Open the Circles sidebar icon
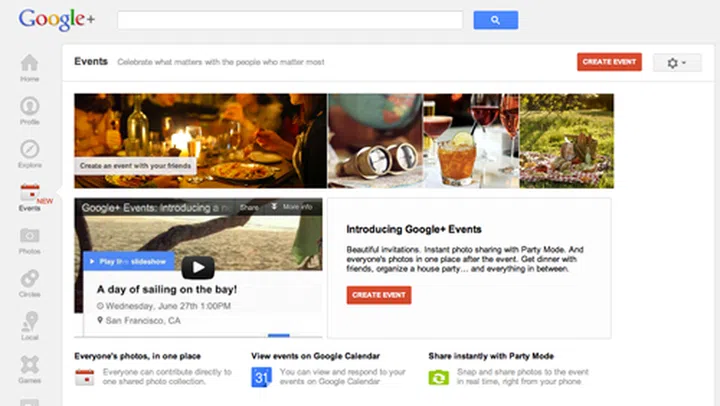This screenshot has width=720, height=406. click(30, 281)
